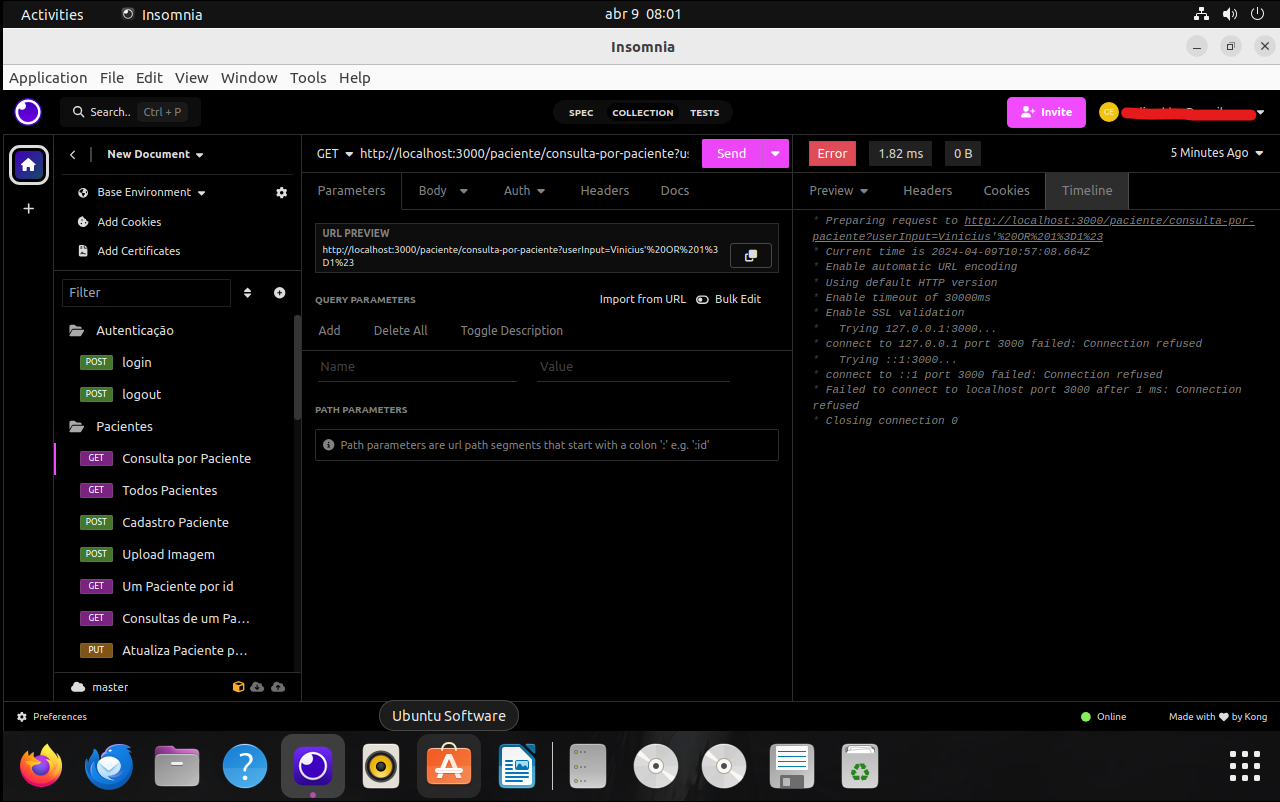Open Rhythmbox from the dock
Image resolution: width=1280 pixels, height=802 pixels.
pos(381,767)
